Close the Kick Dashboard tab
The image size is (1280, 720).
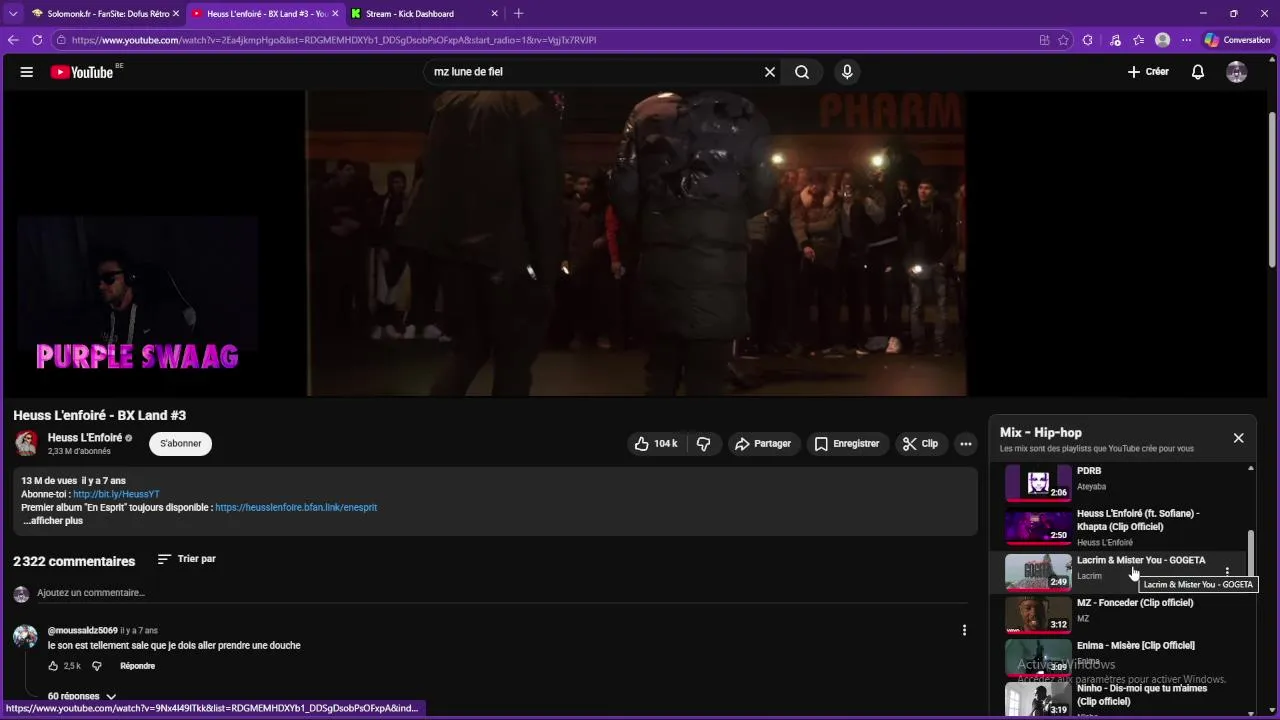pyautogui.click(x=494, y=14)
